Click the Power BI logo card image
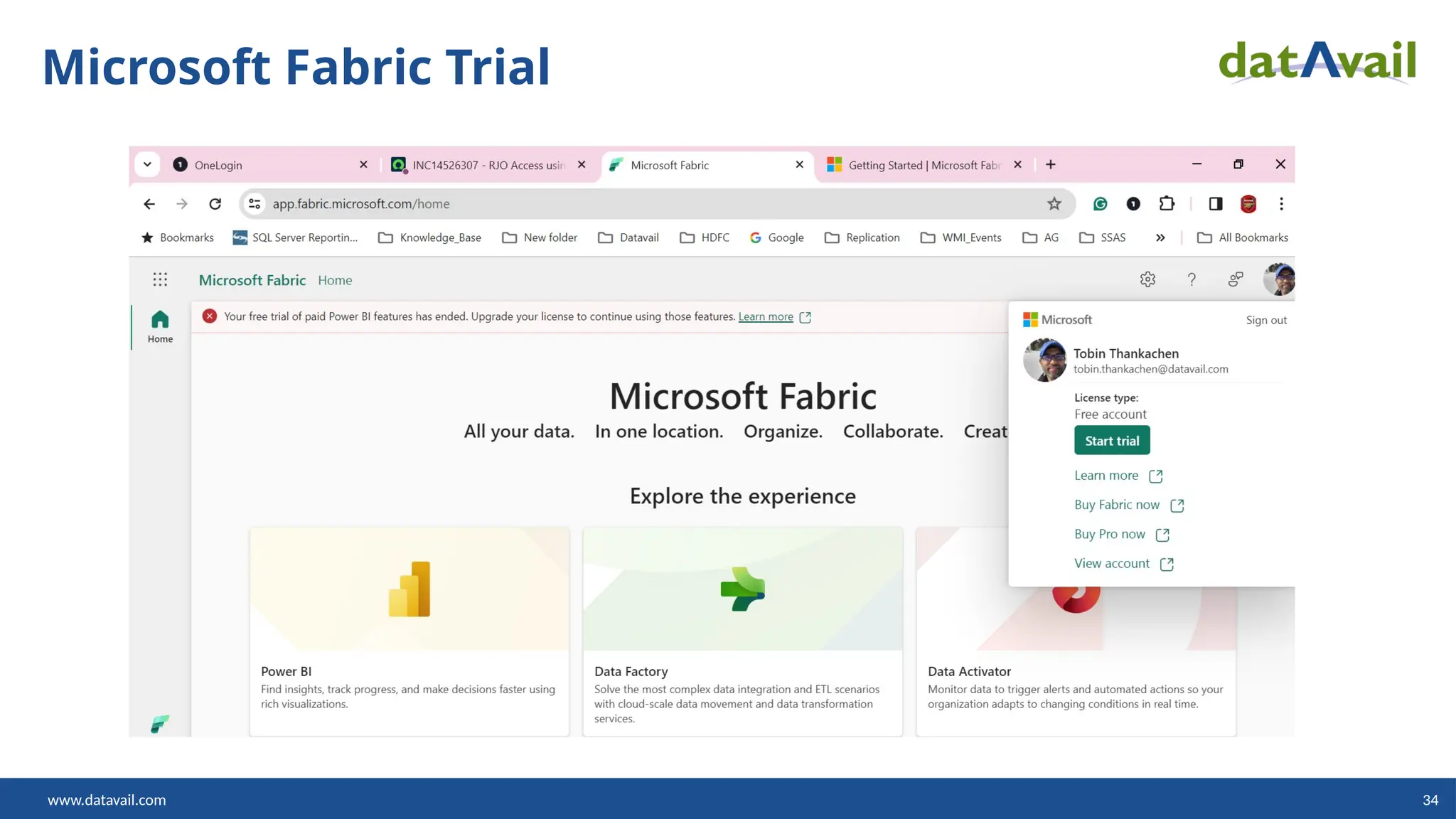 coord(409,589)
